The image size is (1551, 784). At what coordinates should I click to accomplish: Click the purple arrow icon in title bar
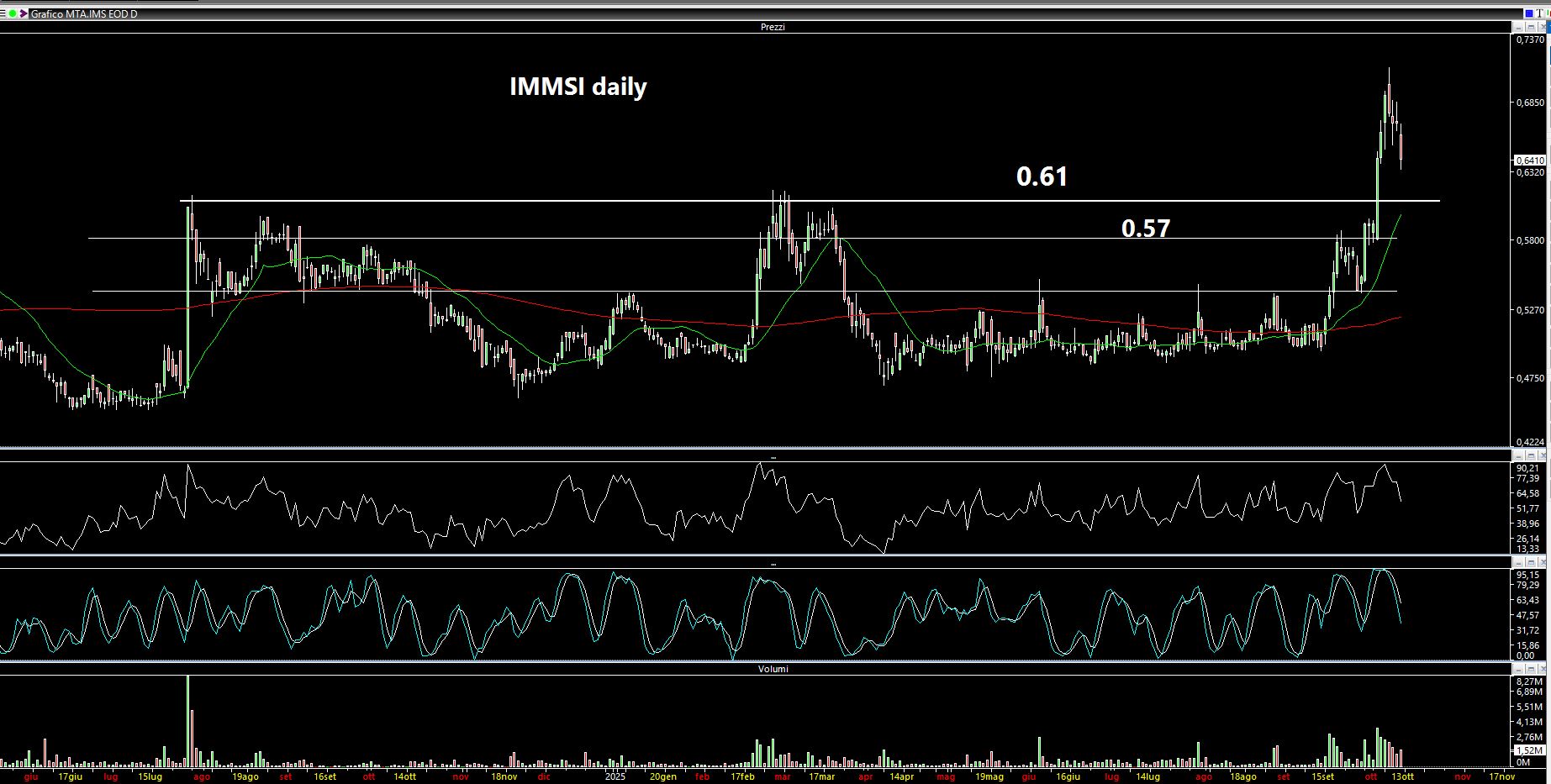(x=24, y=14)
